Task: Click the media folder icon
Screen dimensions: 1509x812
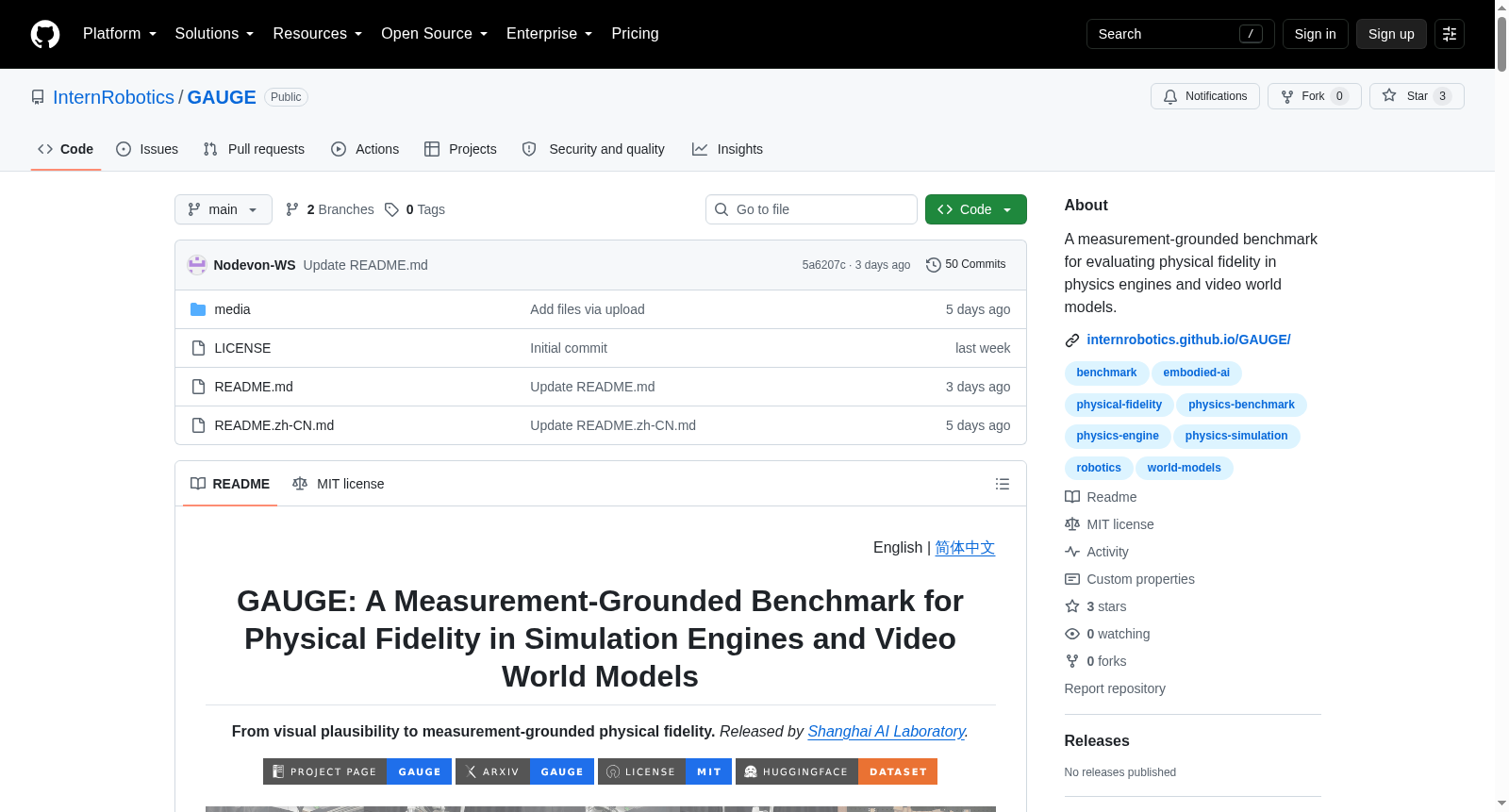Action: [198, 309]
